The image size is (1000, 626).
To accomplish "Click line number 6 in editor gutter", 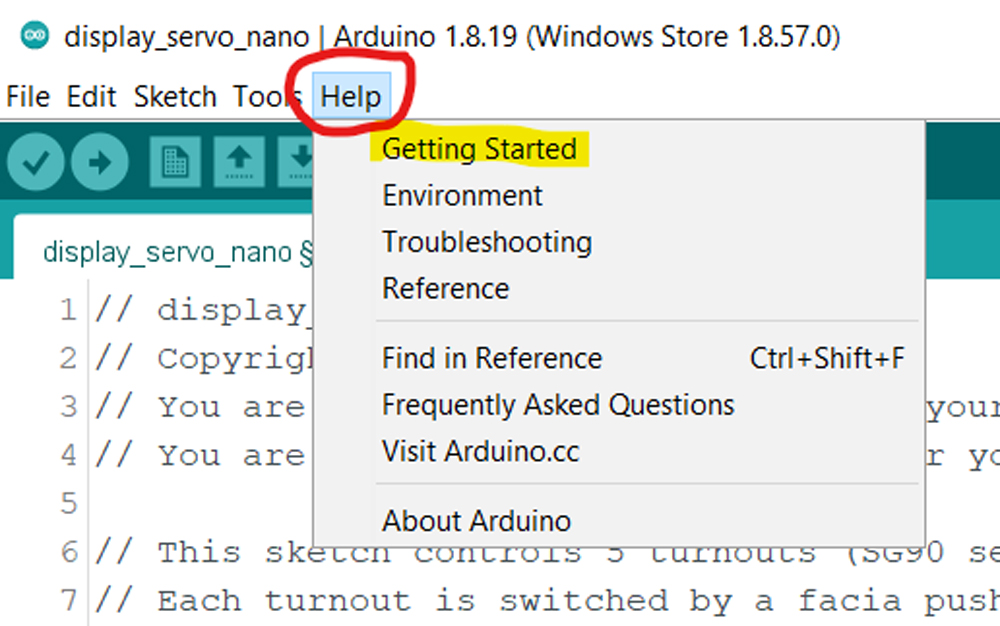I will [x=68, y=552].
